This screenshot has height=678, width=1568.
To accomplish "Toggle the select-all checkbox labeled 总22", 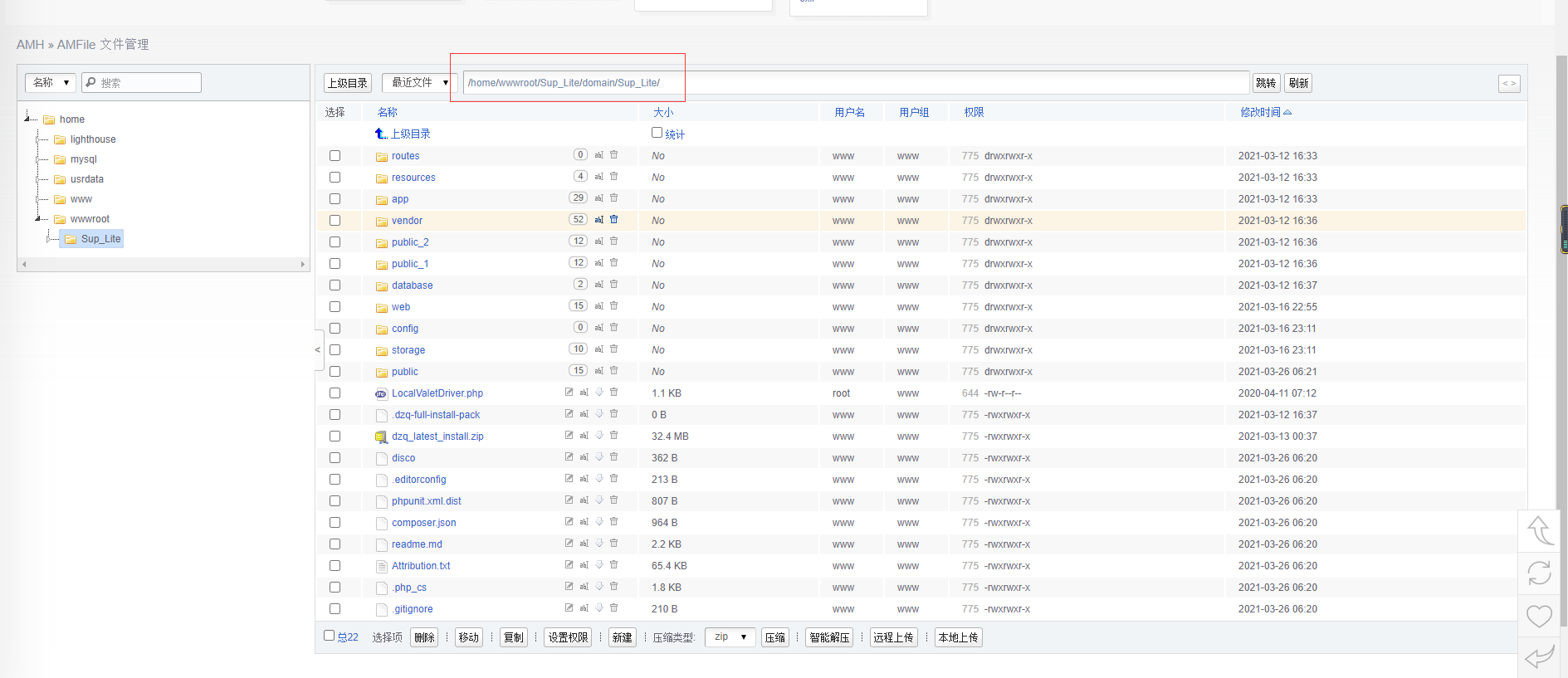I will click(329, 636).
